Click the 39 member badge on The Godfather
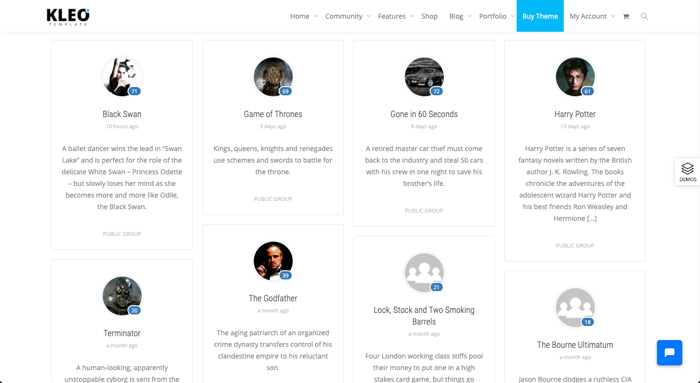Screen dimensions: 700x383 pyautogui.click(x=285, y=275)
